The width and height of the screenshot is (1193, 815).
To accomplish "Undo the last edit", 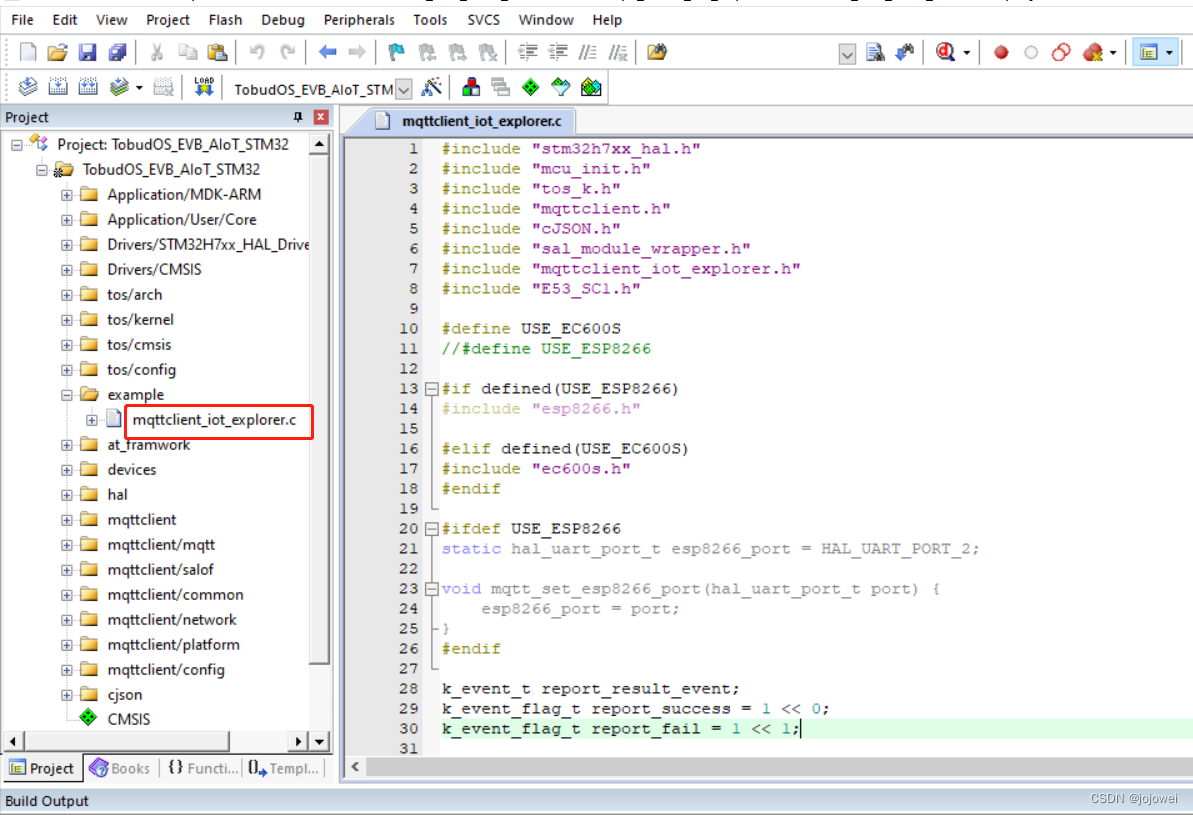I will [257, 52].
